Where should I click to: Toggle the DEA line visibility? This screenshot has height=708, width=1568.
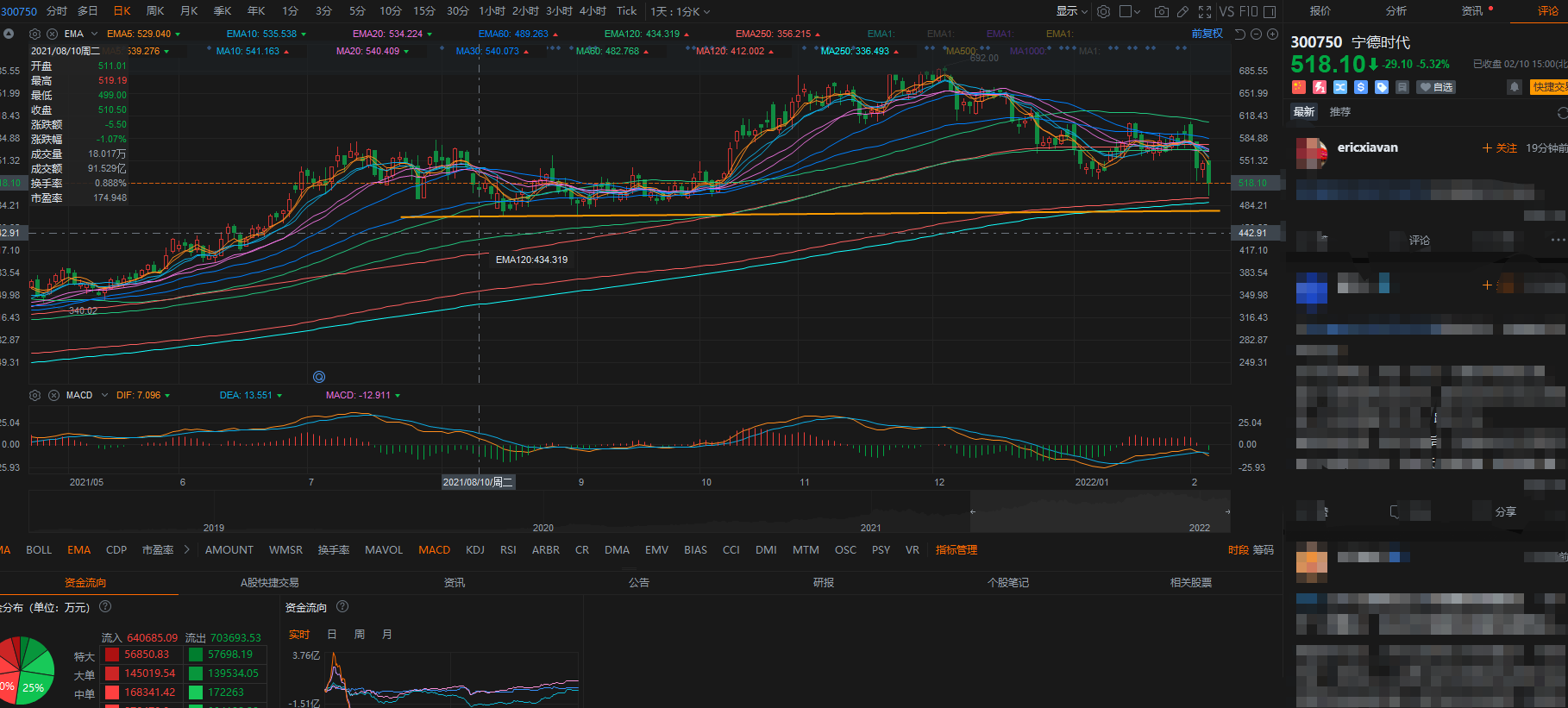pyautogui.click(x=251, y=395)
